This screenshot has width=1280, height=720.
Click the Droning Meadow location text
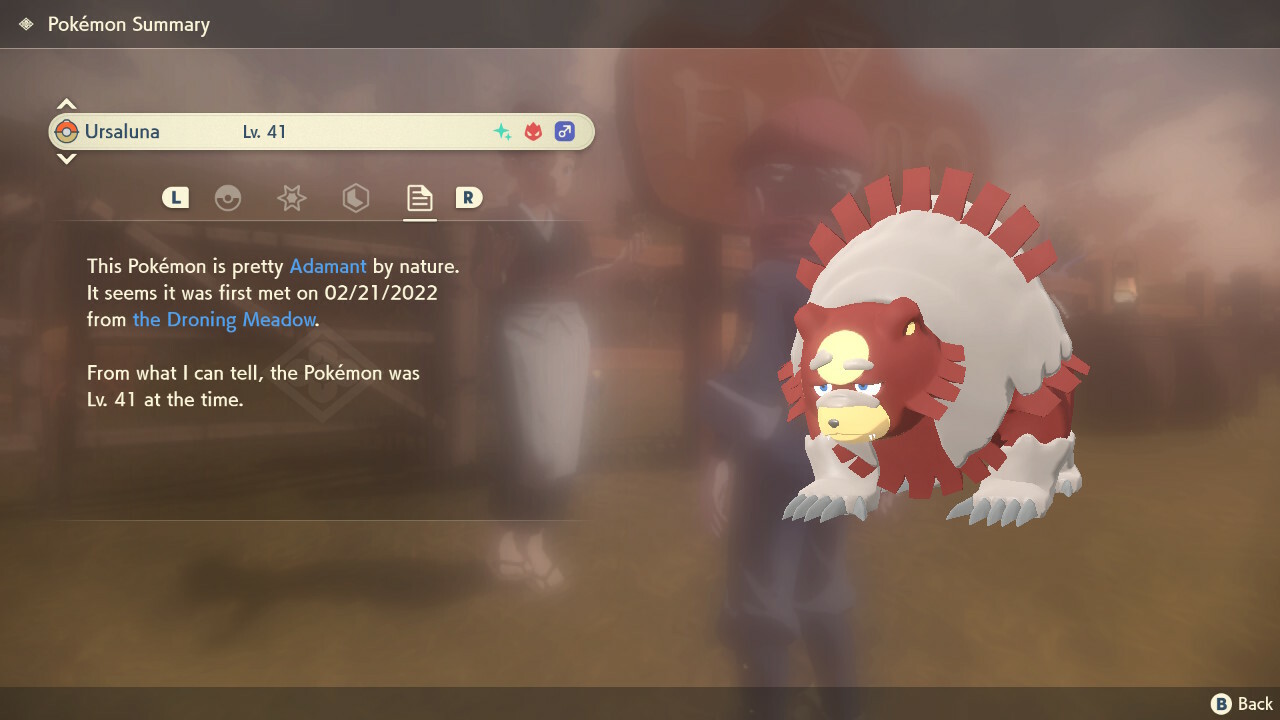(224, 320)
